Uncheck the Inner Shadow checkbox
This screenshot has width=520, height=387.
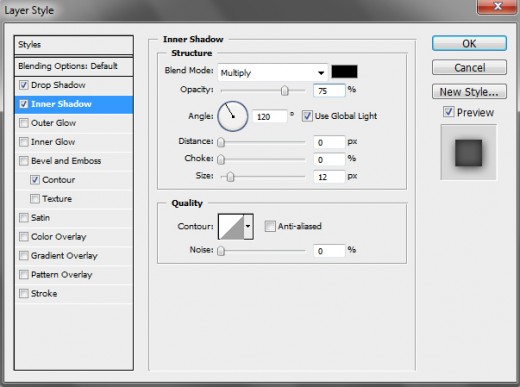point(24,104)
